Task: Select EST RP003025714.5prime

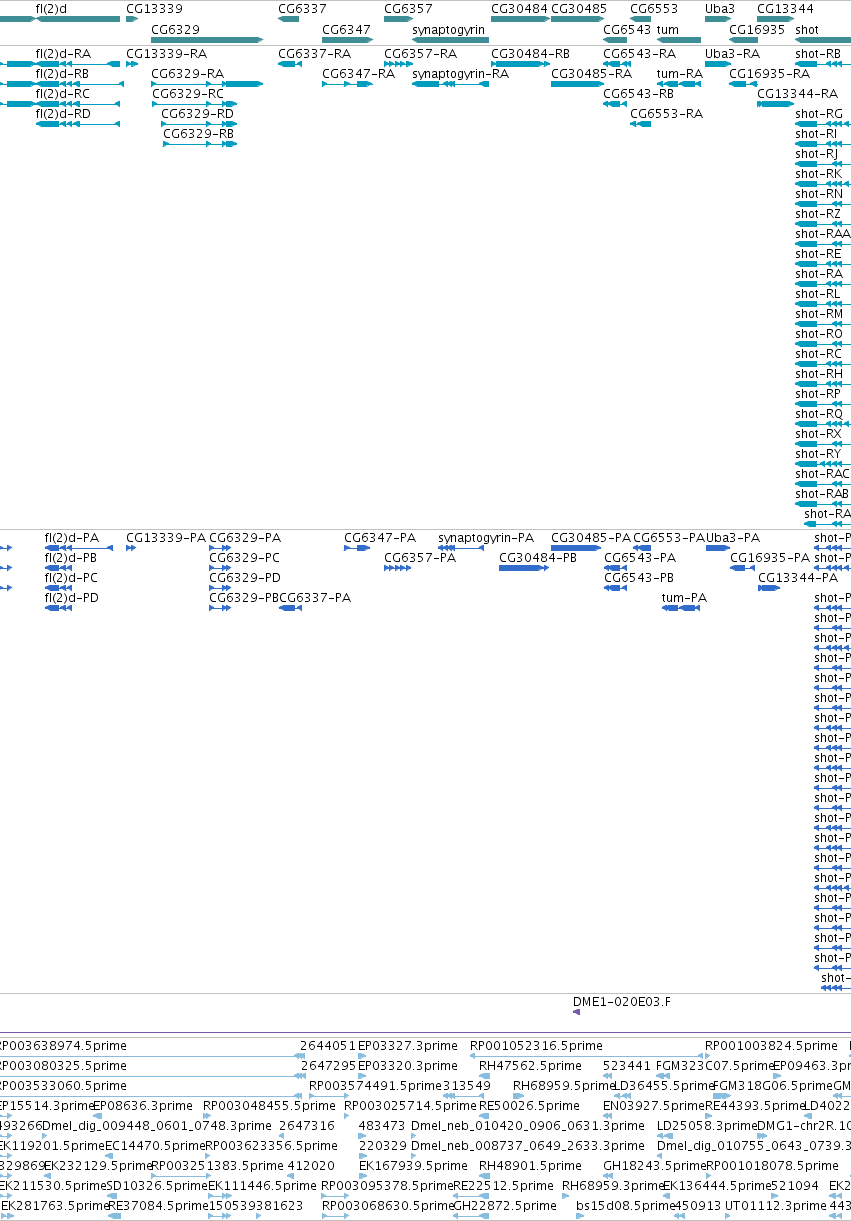Action: point(410,1106)
